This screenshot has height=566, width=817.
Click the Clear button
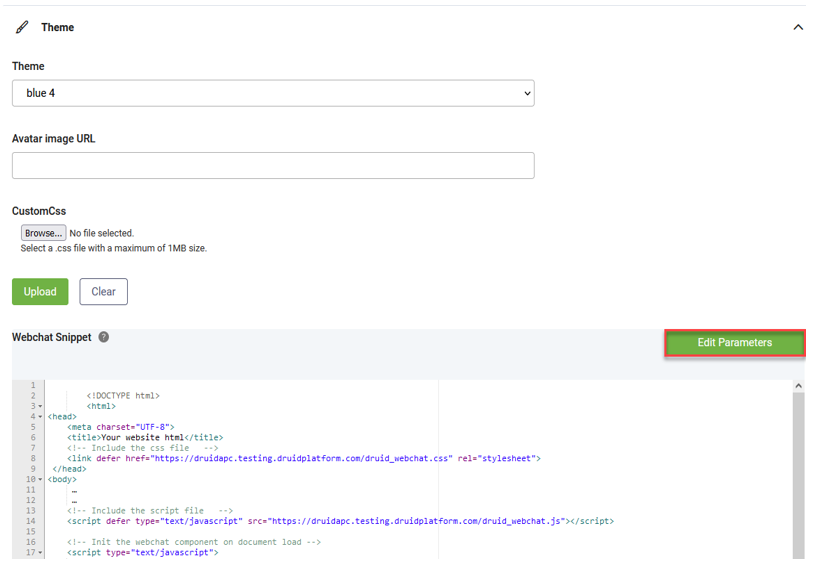coord(103,292)
